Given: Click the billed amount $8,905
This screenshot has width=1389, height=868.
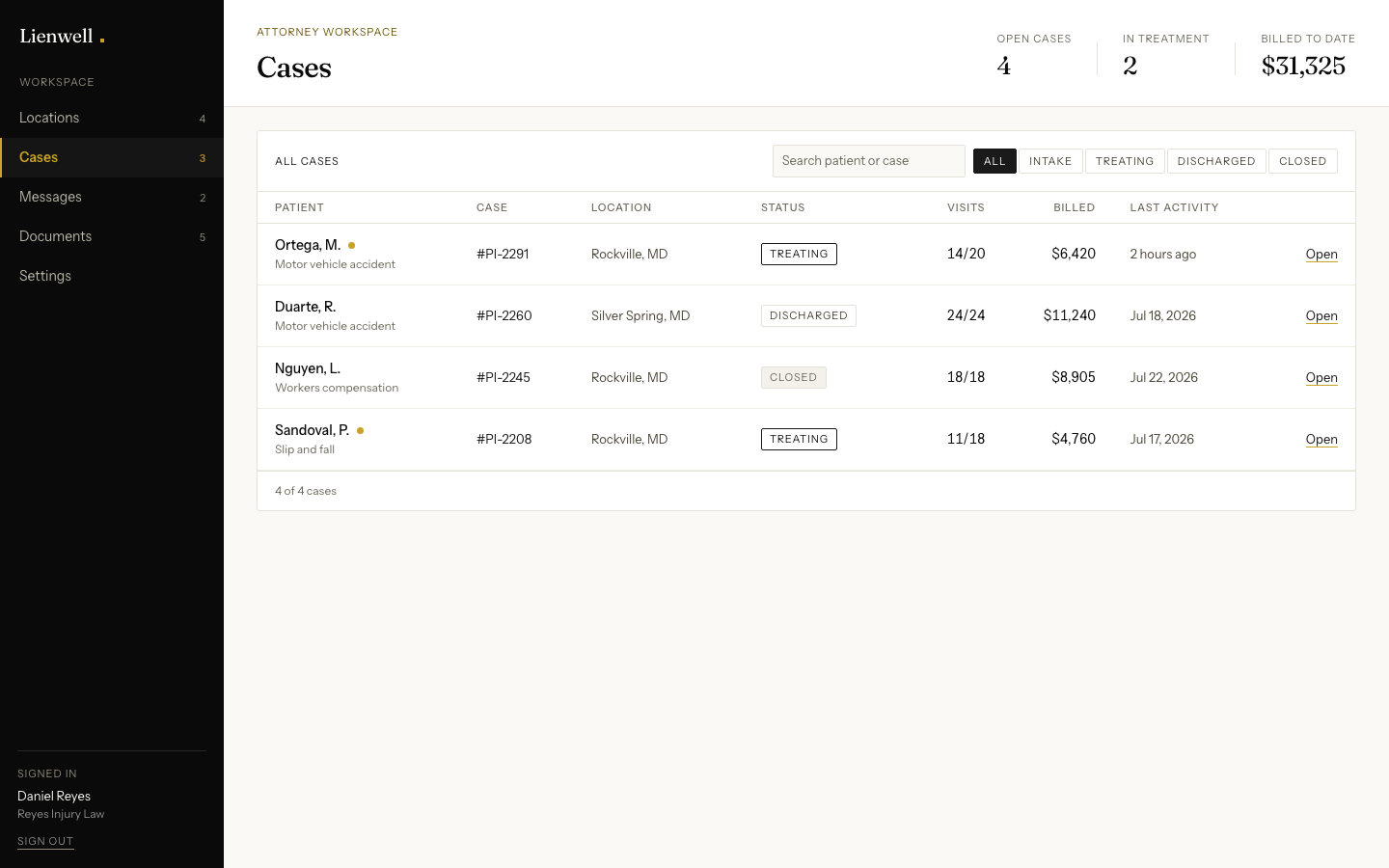Looking at the screenshot, I should coord(1074,377).
